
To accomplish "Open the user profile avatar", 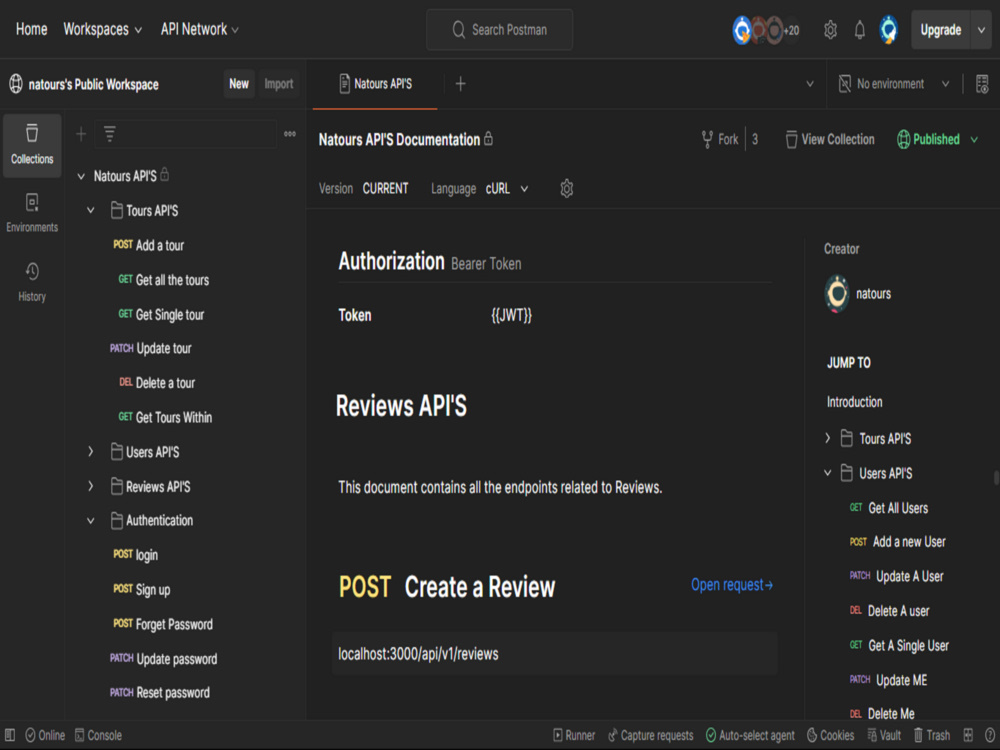I will pyautogui.click(x=888, y=30).
